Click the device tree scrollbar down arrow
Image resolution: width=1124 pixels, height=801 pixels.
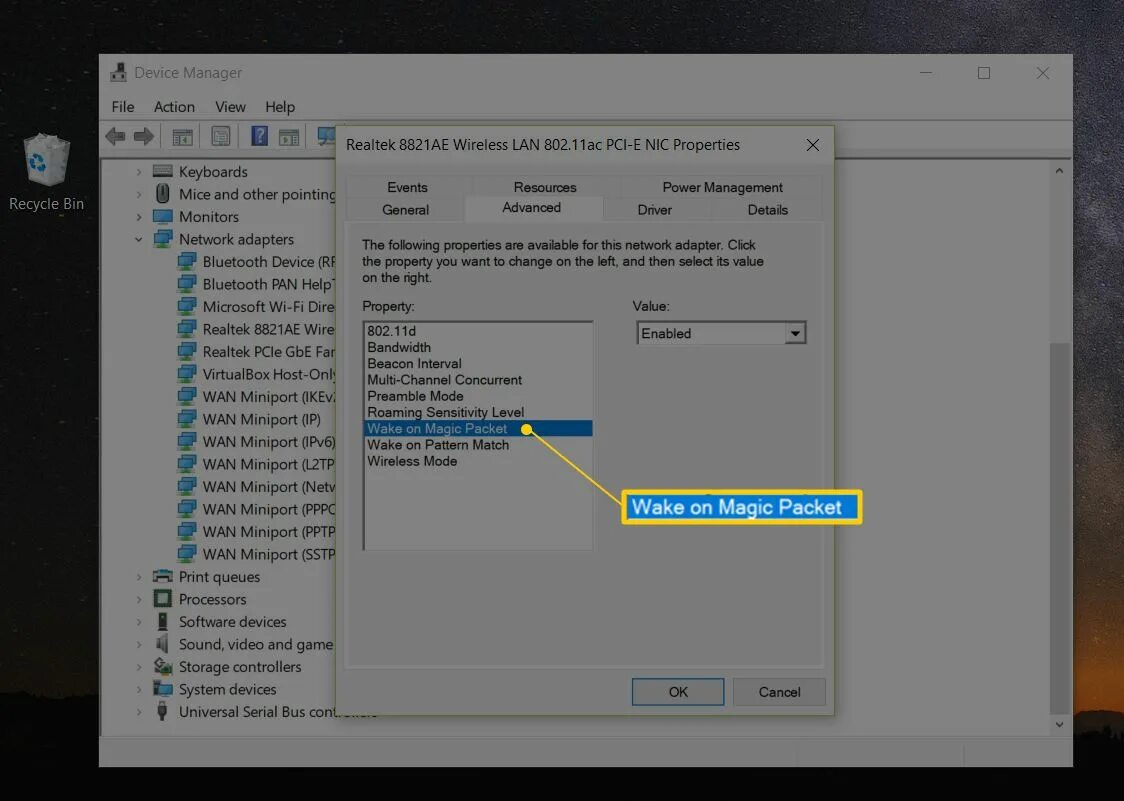pyautogui.click(x=1059, y=725)
